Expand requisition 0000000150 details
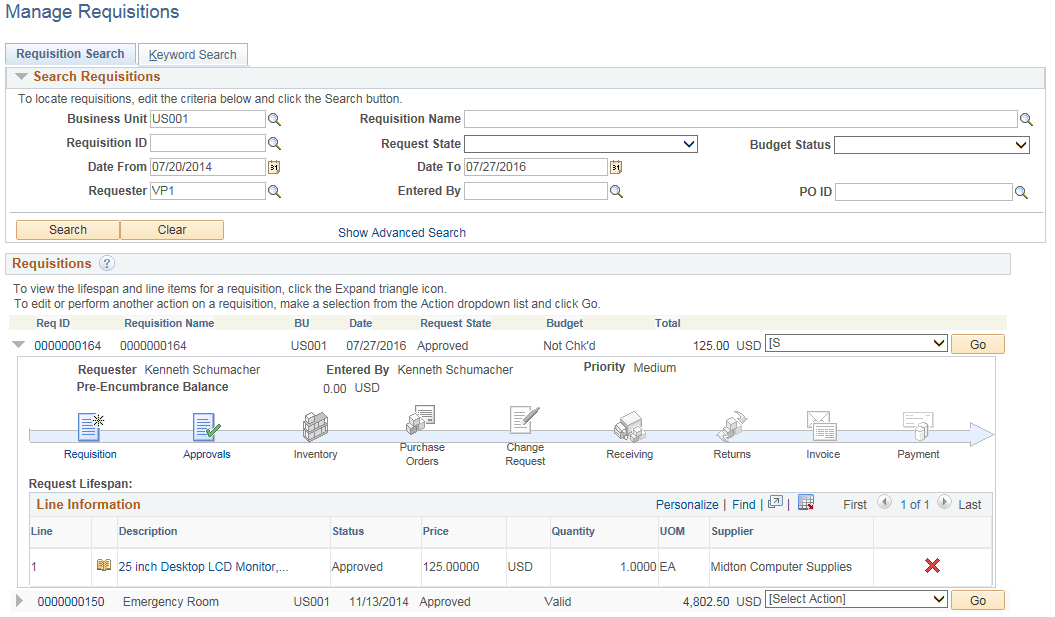This screenshot has height=617, width=1055. coord(18,600)
